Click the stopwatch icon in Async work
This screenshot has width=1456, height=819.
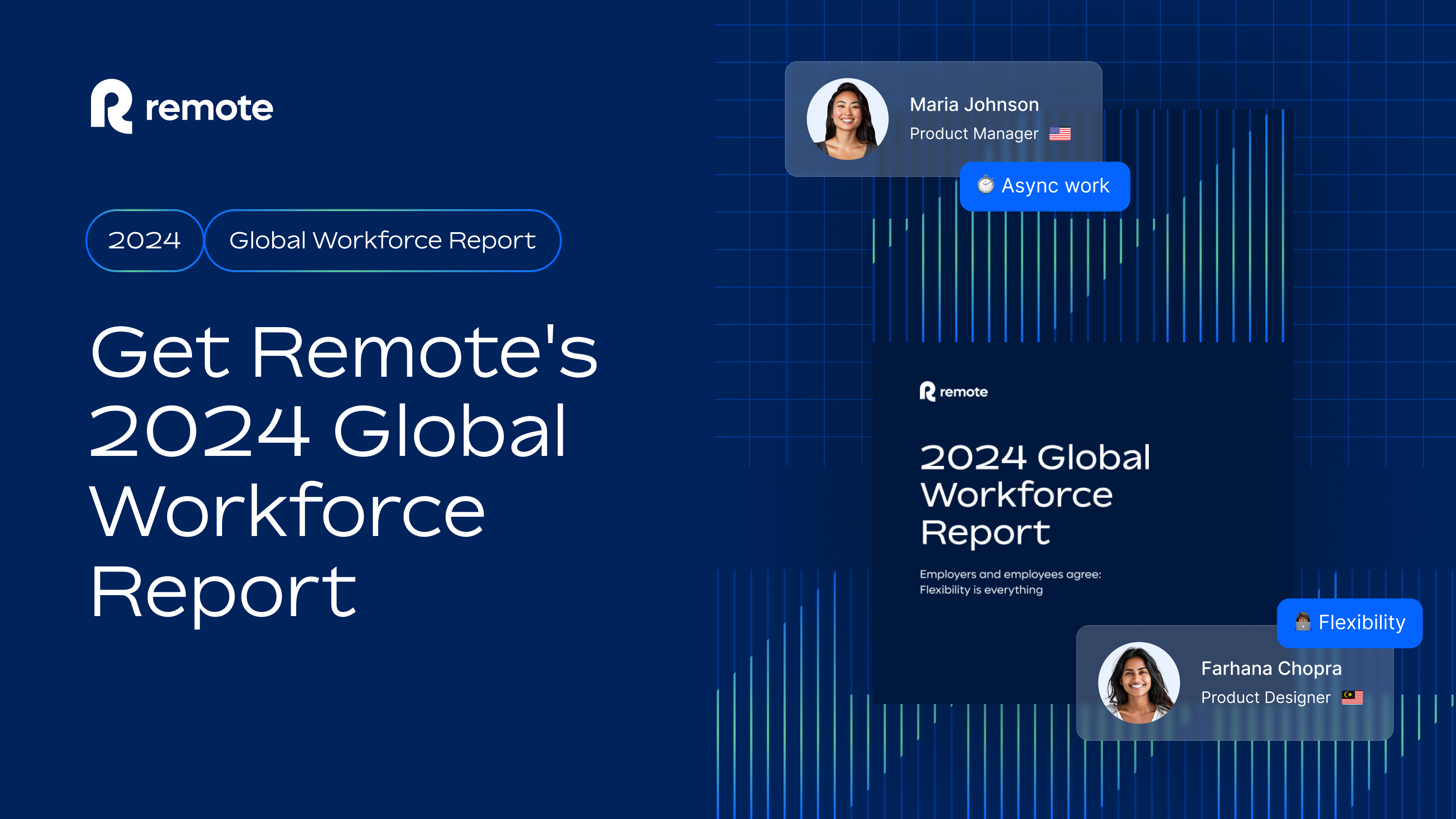(x=986, y=185)
